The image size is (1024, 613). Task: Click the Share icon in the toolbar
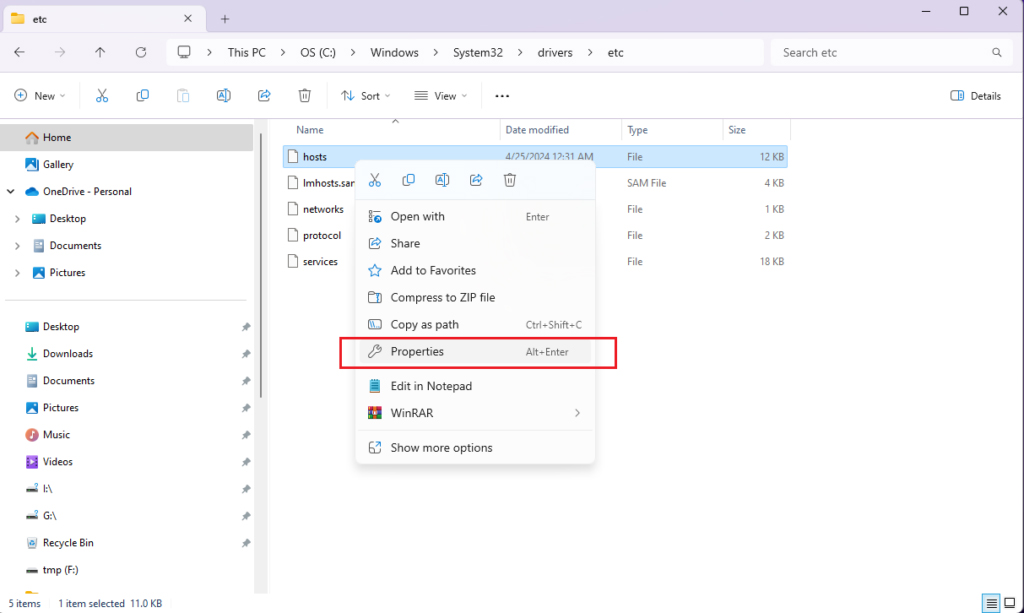264,96
